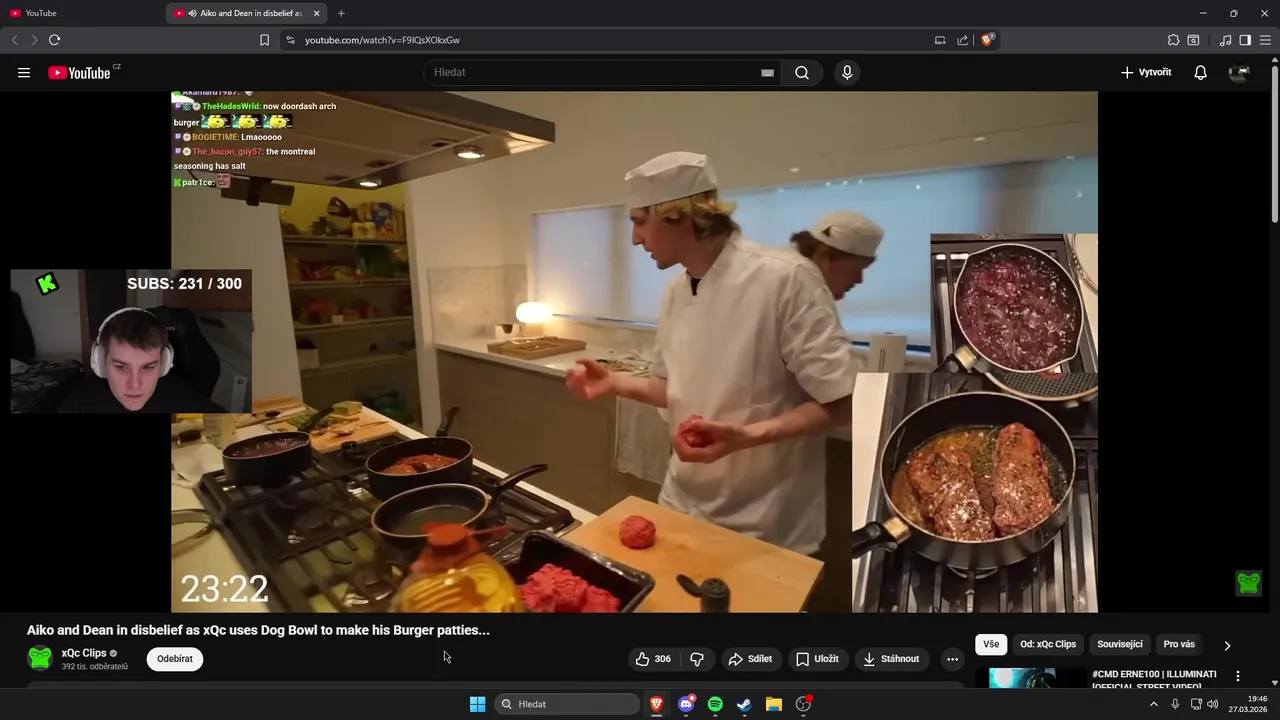Open Spotify from the taskbar
The image size is (1280, 720).
[715, 704]
